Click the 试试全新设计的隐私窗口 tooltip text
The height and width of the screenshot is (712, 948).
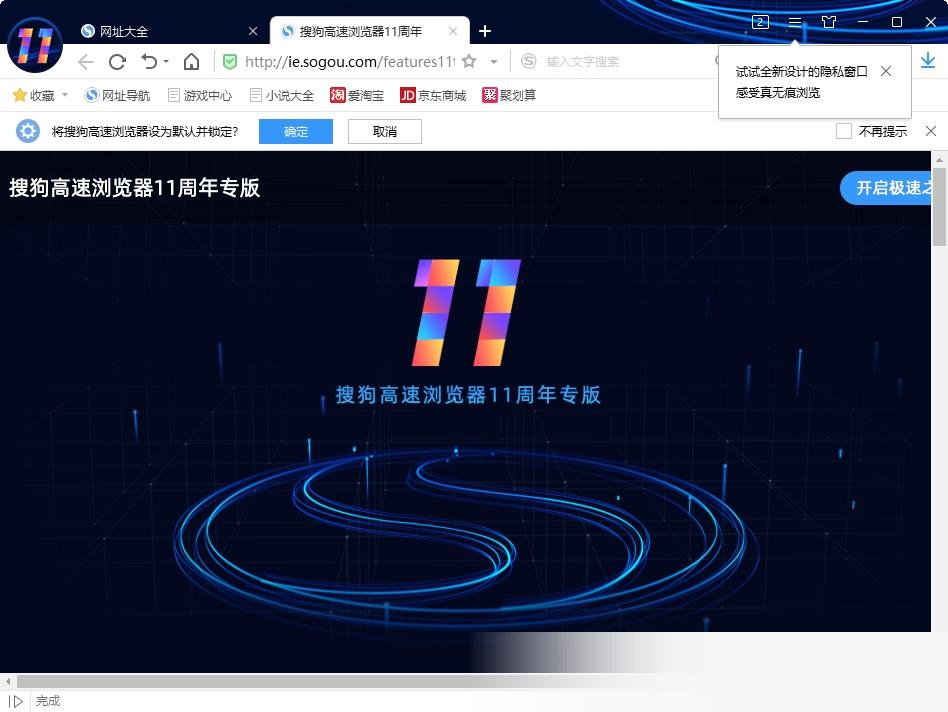point(801,72)
